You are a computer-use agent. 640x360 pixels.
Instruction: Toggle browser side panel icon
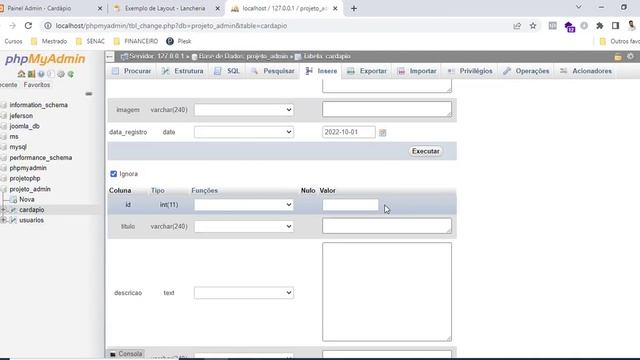point(616,26)
